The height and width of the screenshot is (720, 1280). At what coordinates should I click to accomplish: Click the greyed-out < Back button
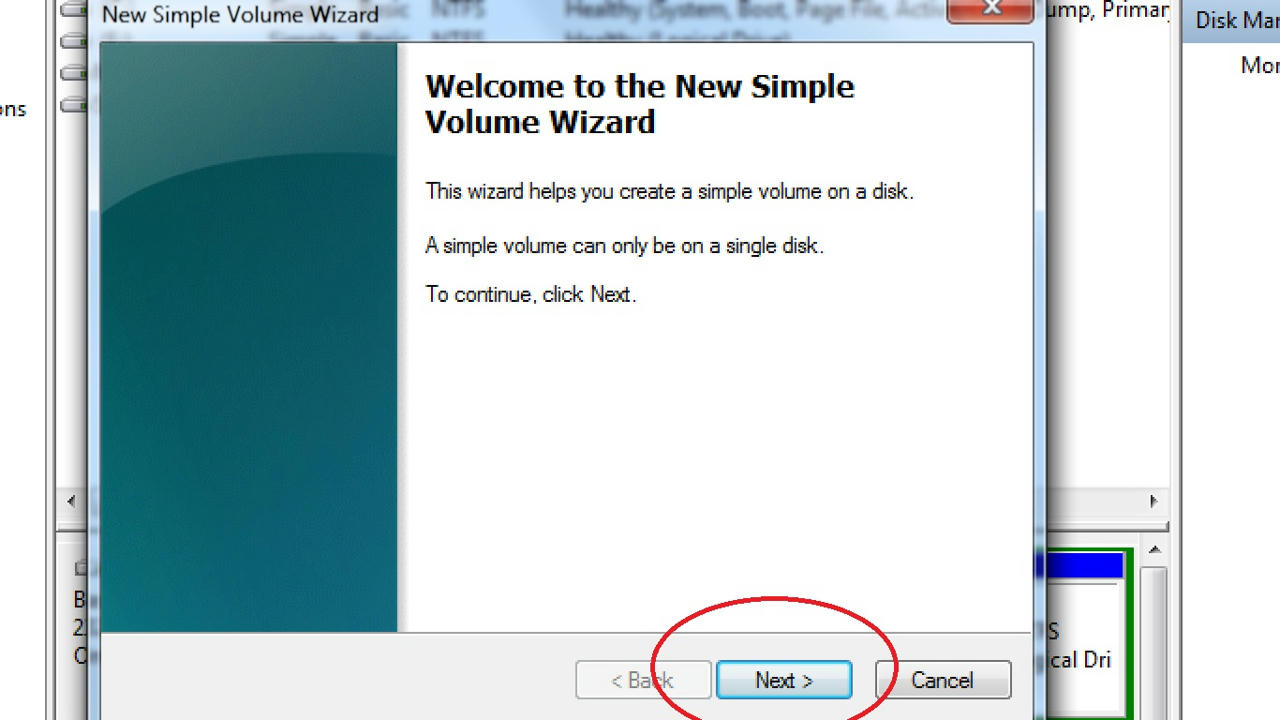[643, 680]
